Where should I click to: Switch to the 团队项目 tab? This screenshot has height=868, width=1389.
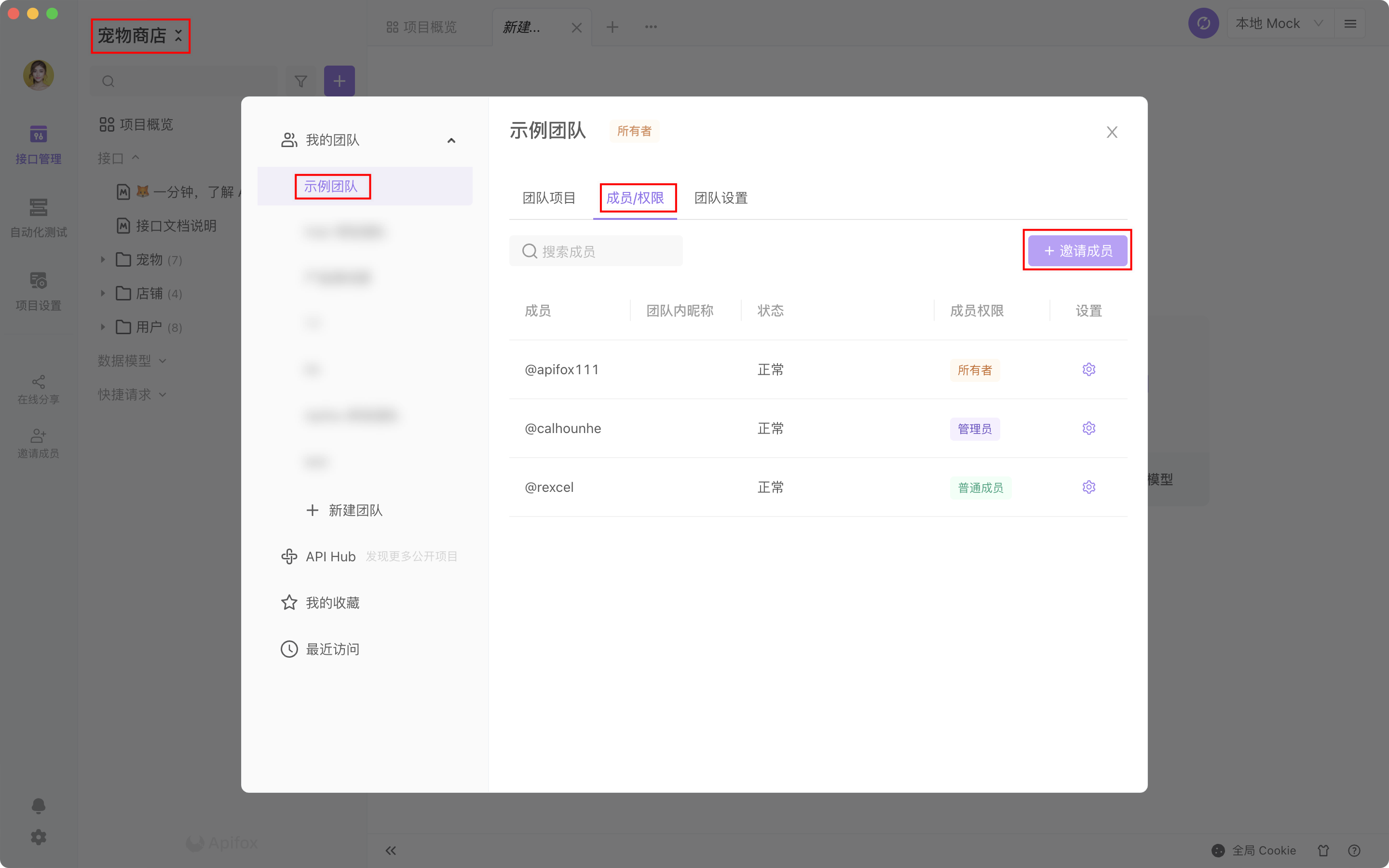click(549, 198)
